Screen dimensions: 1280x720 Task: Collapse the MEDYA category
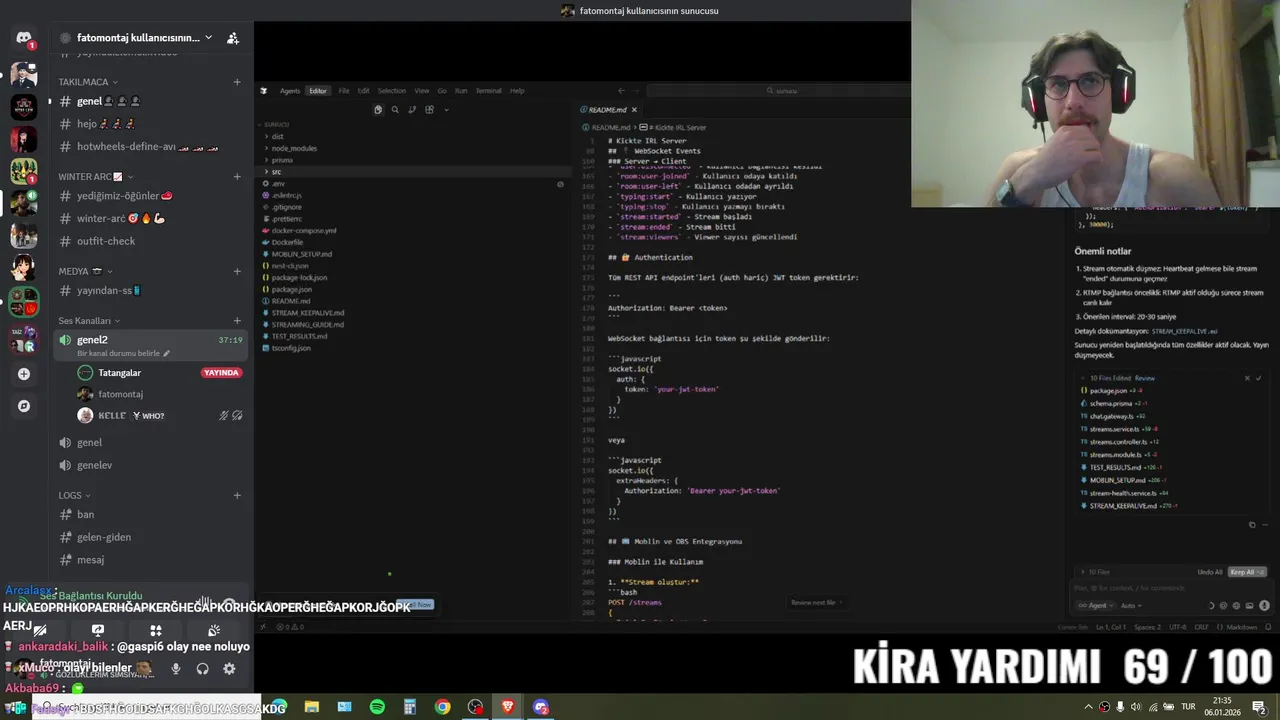[85, 271]
